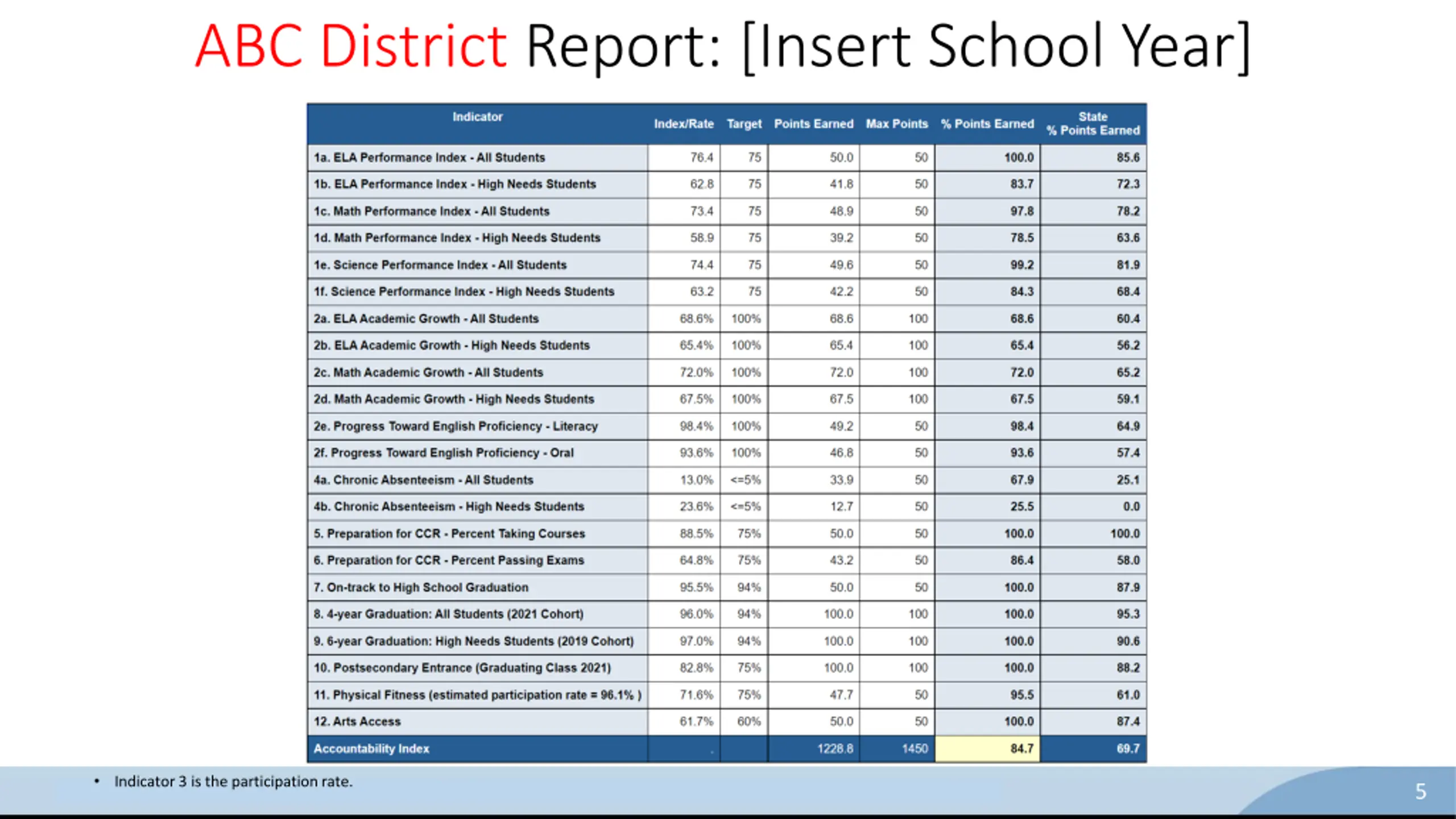Click '11. Physical Fitness' row label
Image resolution: width=1456 pixels, height=819 pixels.
477,694
